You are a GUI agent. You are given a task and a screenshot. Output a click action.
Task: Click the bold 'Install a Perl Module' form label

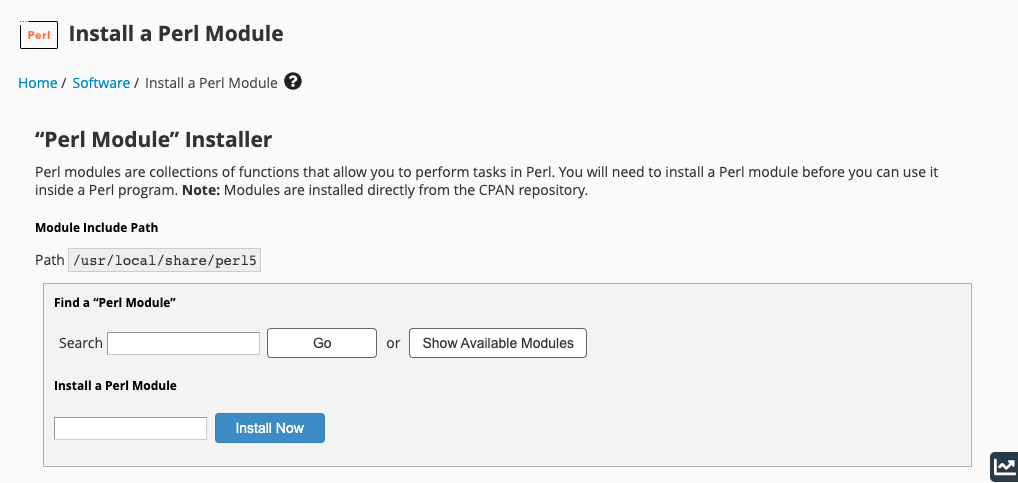(x=115, y=385)
